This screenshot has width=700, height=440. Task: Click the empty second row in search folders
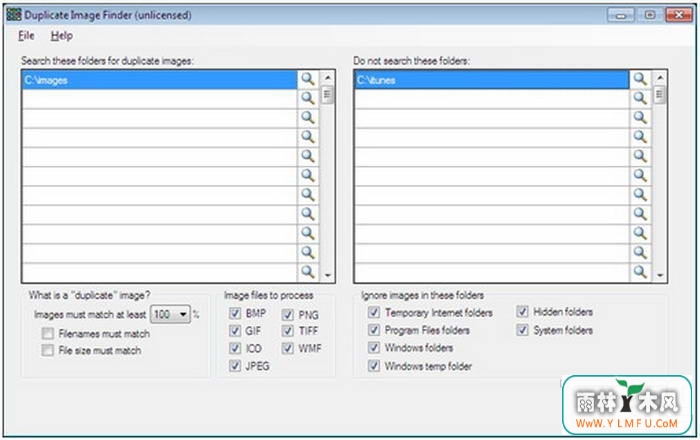[x=160, y=99]
